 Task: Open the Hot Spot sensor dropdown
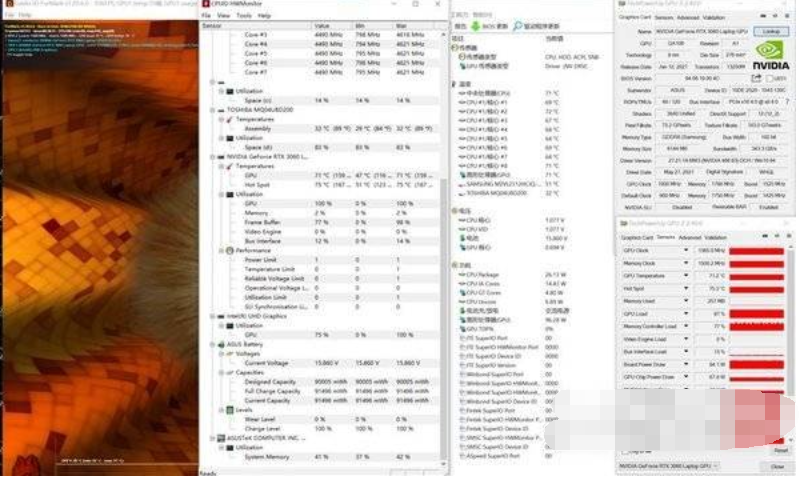pos(686,289)
